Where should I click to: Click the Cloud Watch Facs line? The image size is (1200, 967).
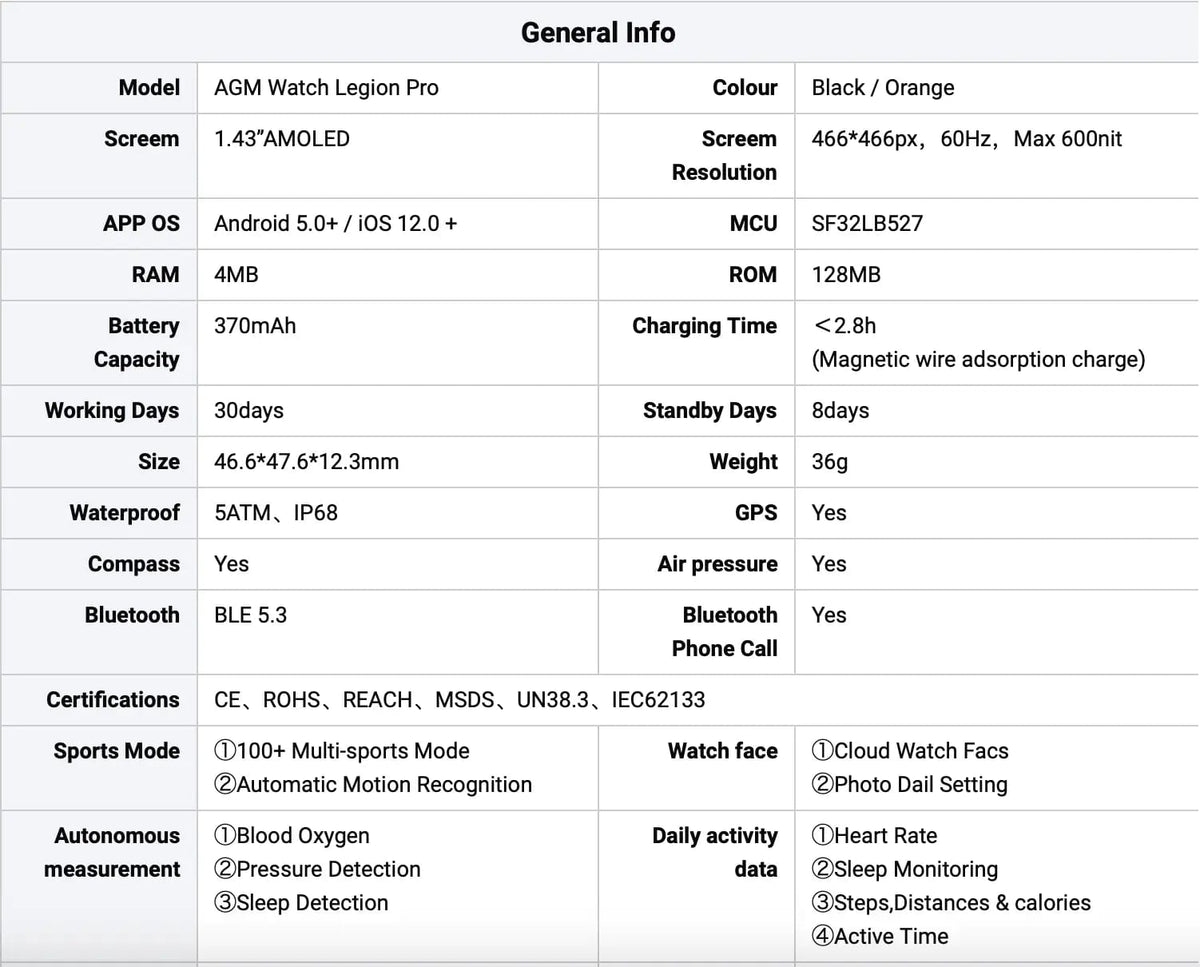(x=910, y=751)
